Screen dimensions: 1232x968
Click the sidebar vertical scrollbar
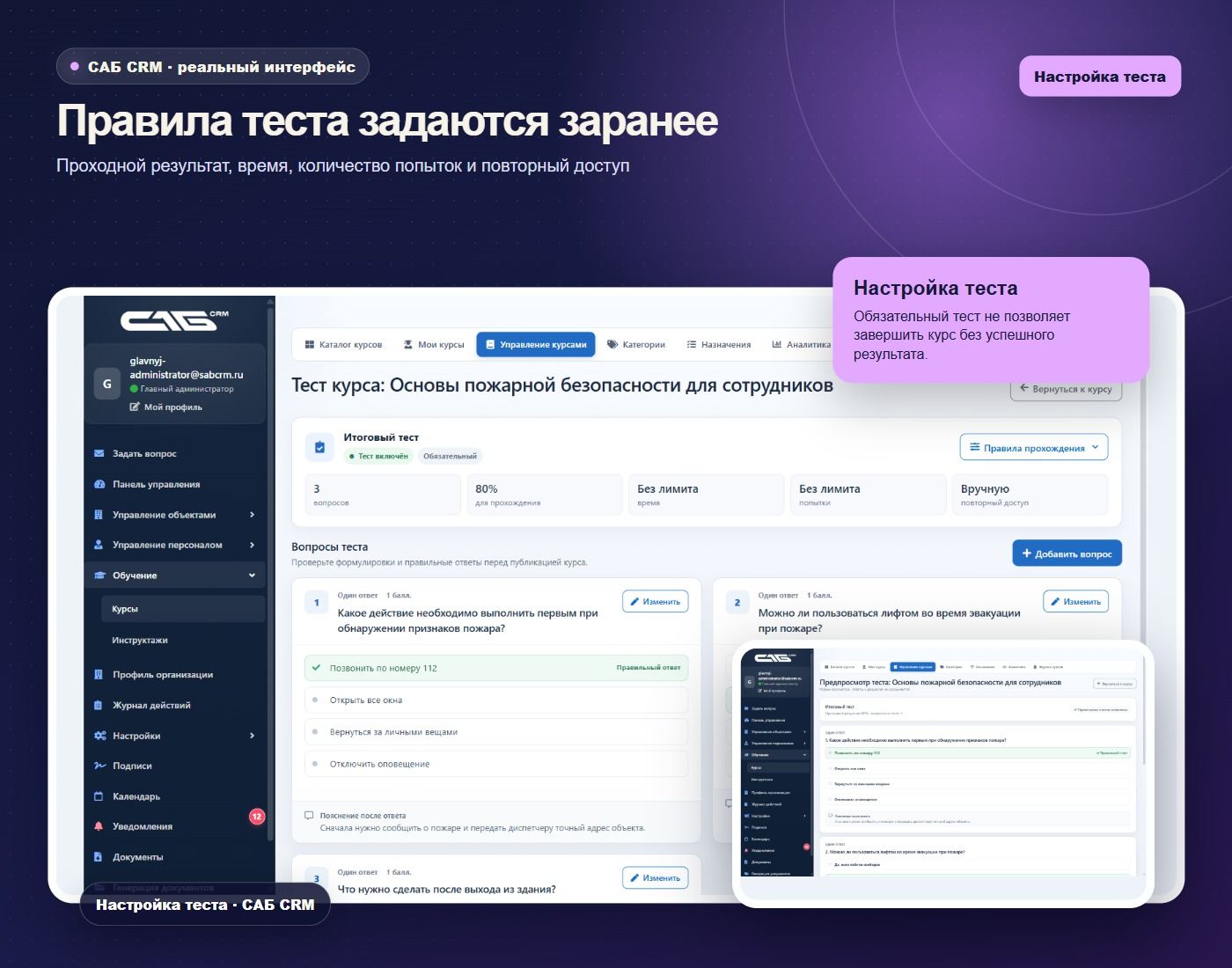(x=271, y=572)
